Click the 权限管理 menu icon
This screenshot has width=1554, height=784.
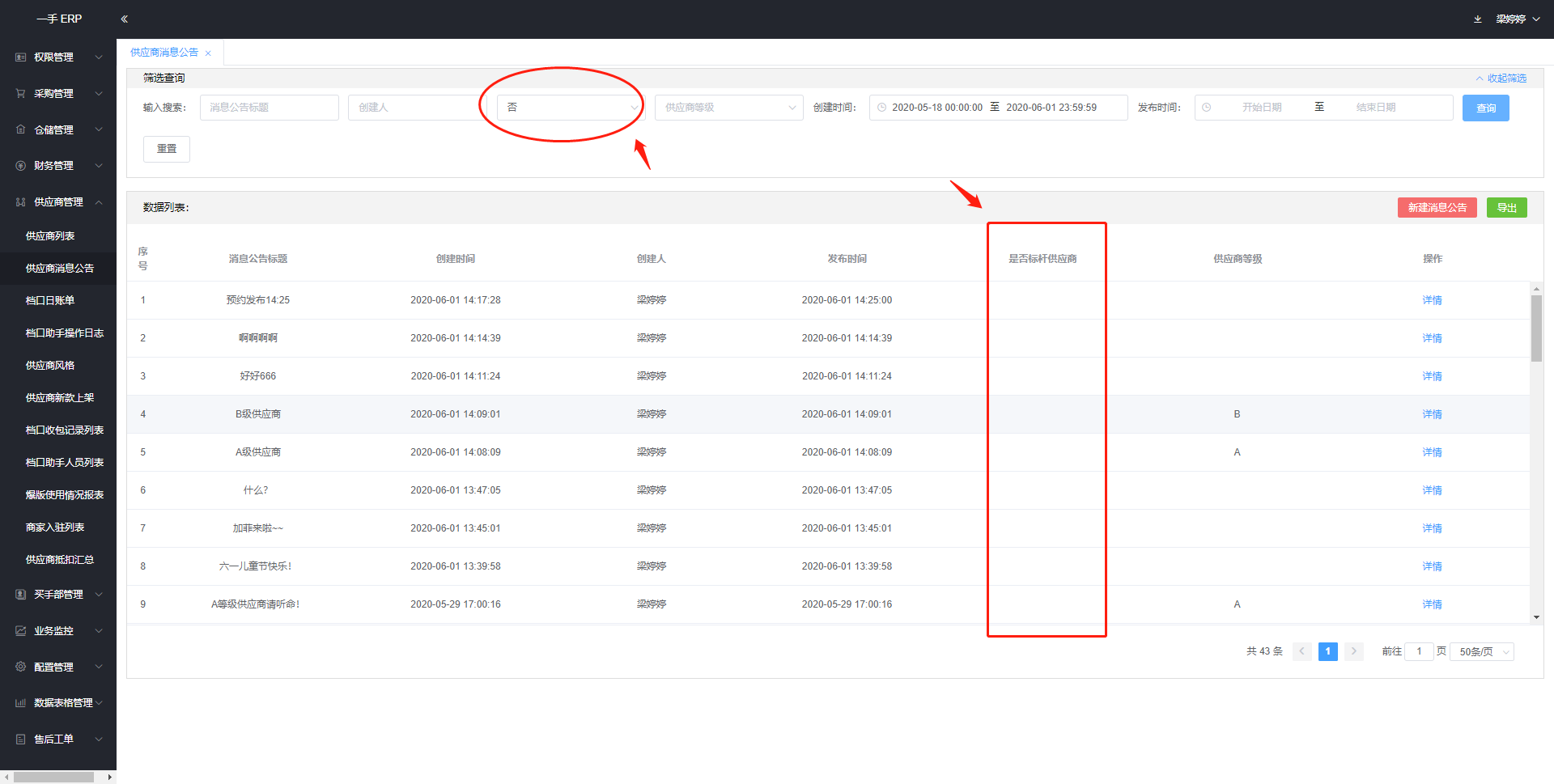tap(21, 57)
